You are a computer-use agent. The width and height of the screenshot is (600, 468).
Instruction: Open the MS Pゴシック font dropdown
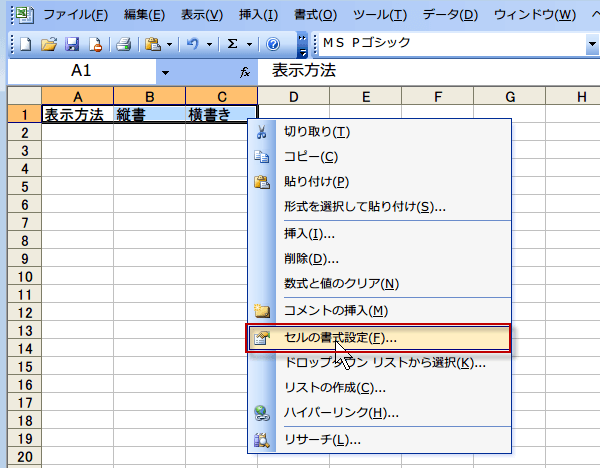tap(592, 44)
